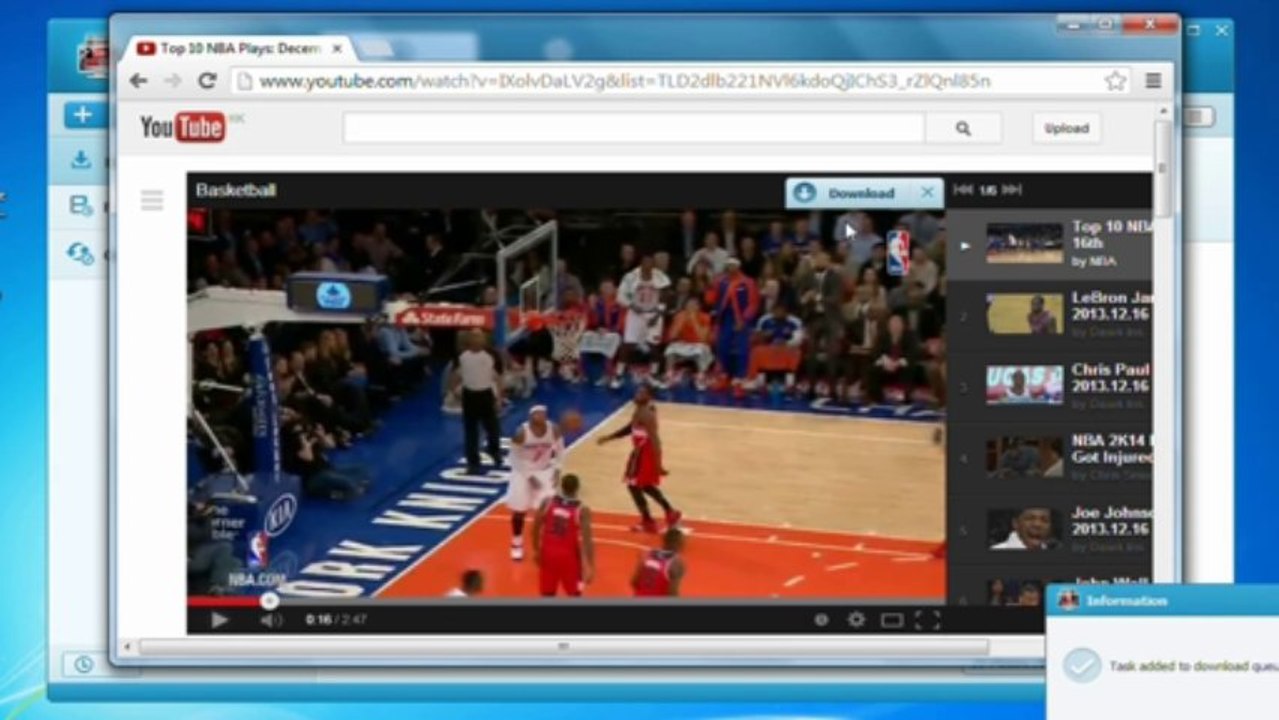1279x720 pixels.
Task: Reload the YouTube page
Action: coord(207,81)
